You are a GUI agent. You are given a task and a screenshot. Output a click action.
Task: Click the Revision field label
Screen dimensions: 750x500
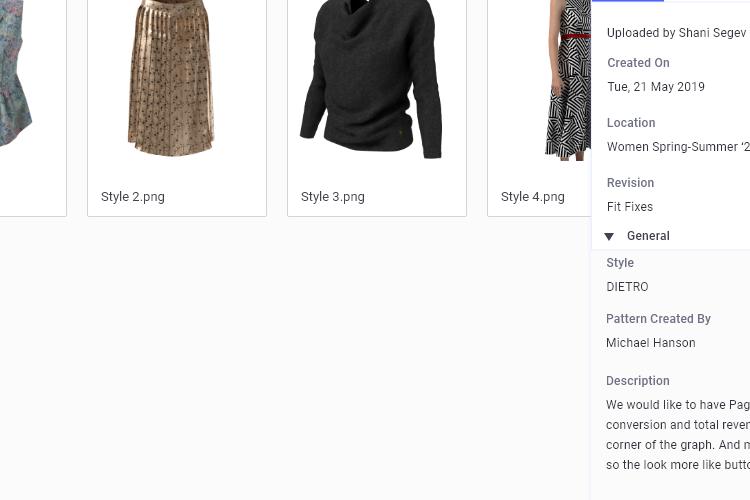coord(630,183)
